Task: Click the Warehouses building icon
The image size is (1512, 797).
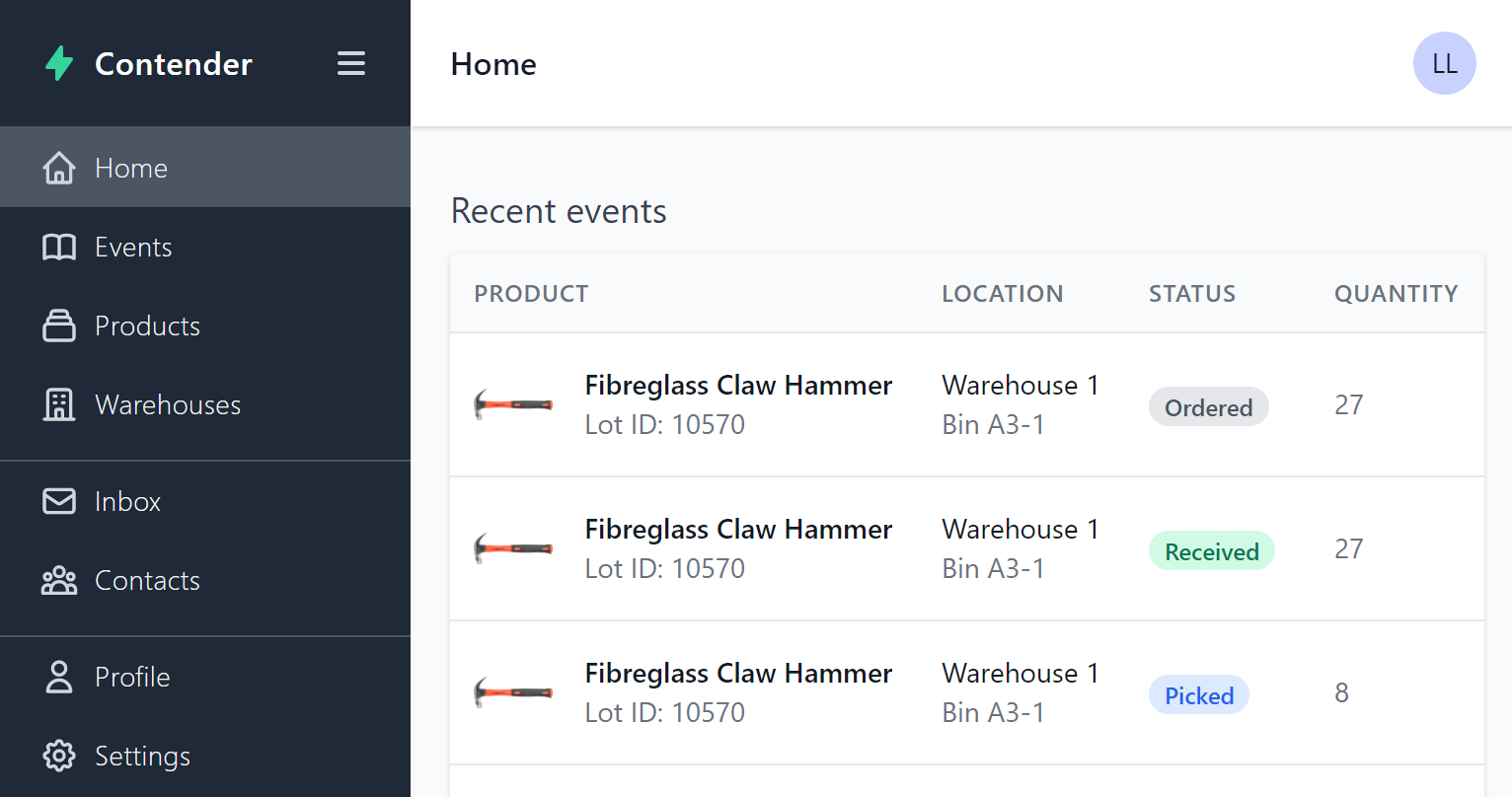Action: point(59,404)
